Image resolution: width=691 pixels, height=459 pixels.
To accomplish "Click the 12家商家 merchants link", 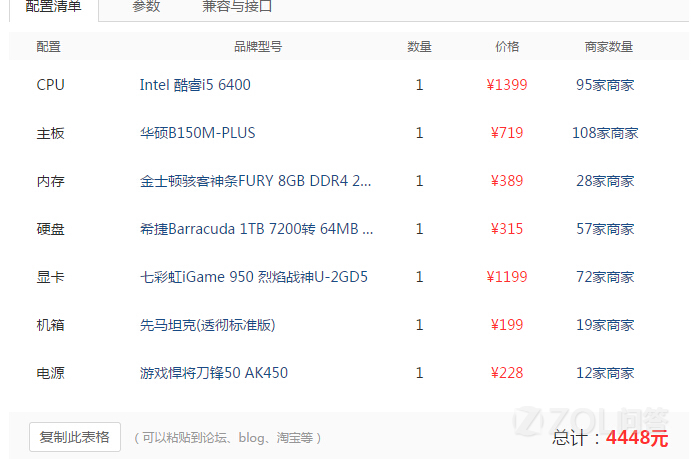I will click(605, 373).
